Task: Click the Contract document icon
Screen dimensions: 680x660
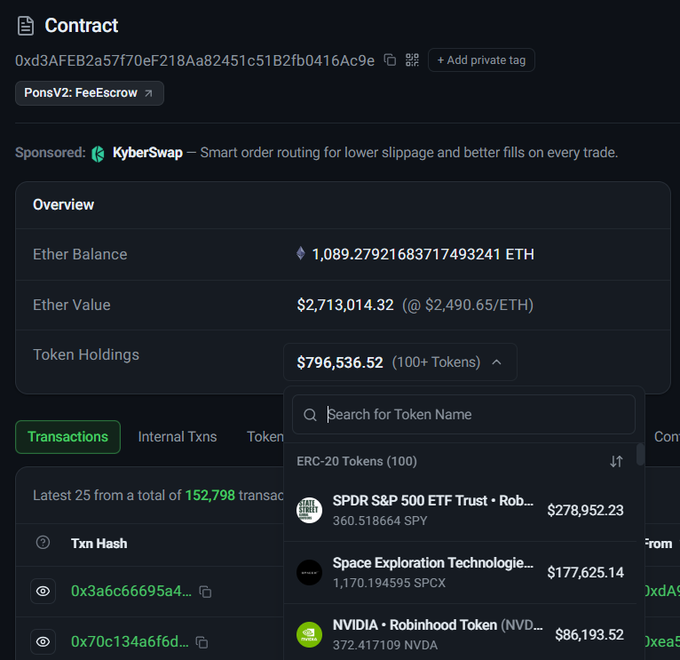Action: pyautogui.click(x=26, y=26)
